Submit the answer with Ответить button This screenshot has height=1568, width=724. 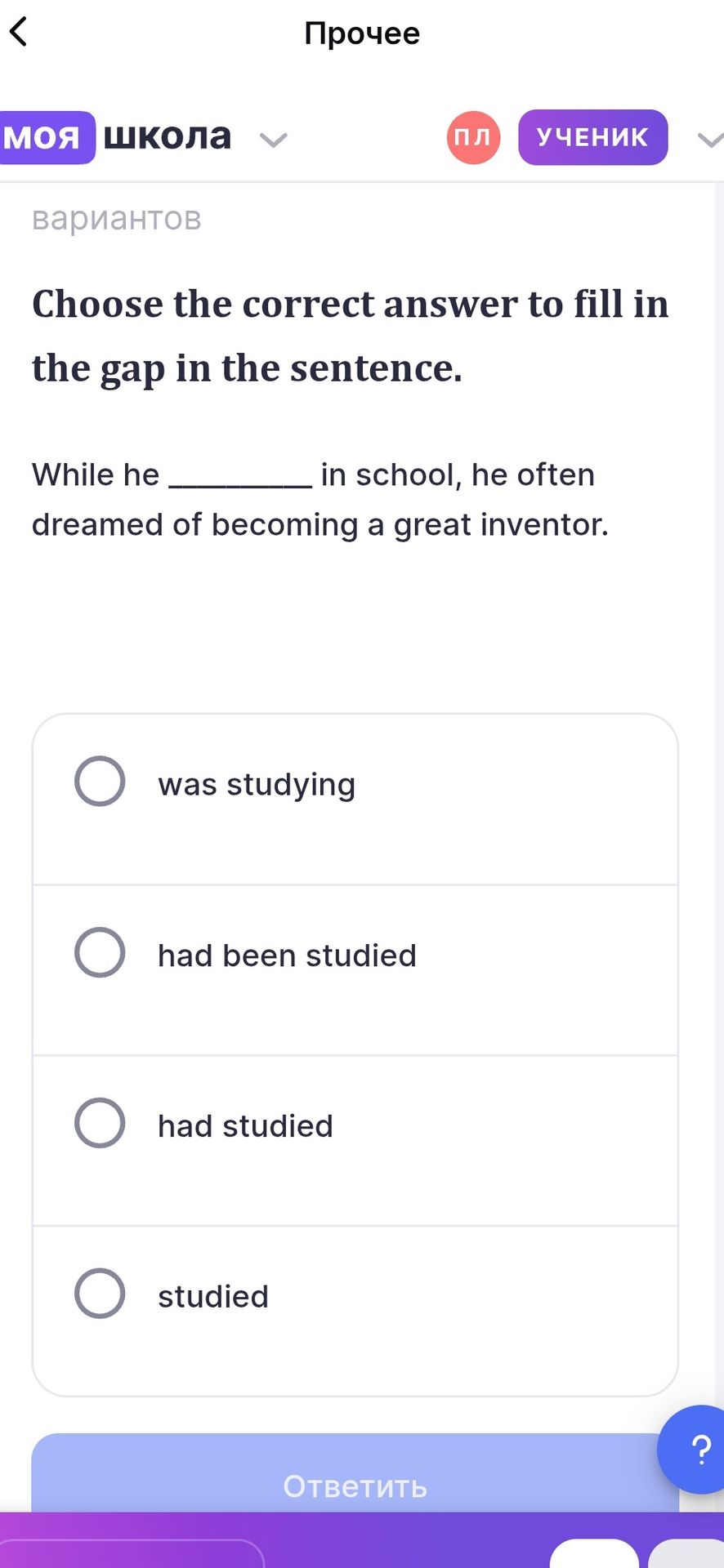(x=355, y=1472)
